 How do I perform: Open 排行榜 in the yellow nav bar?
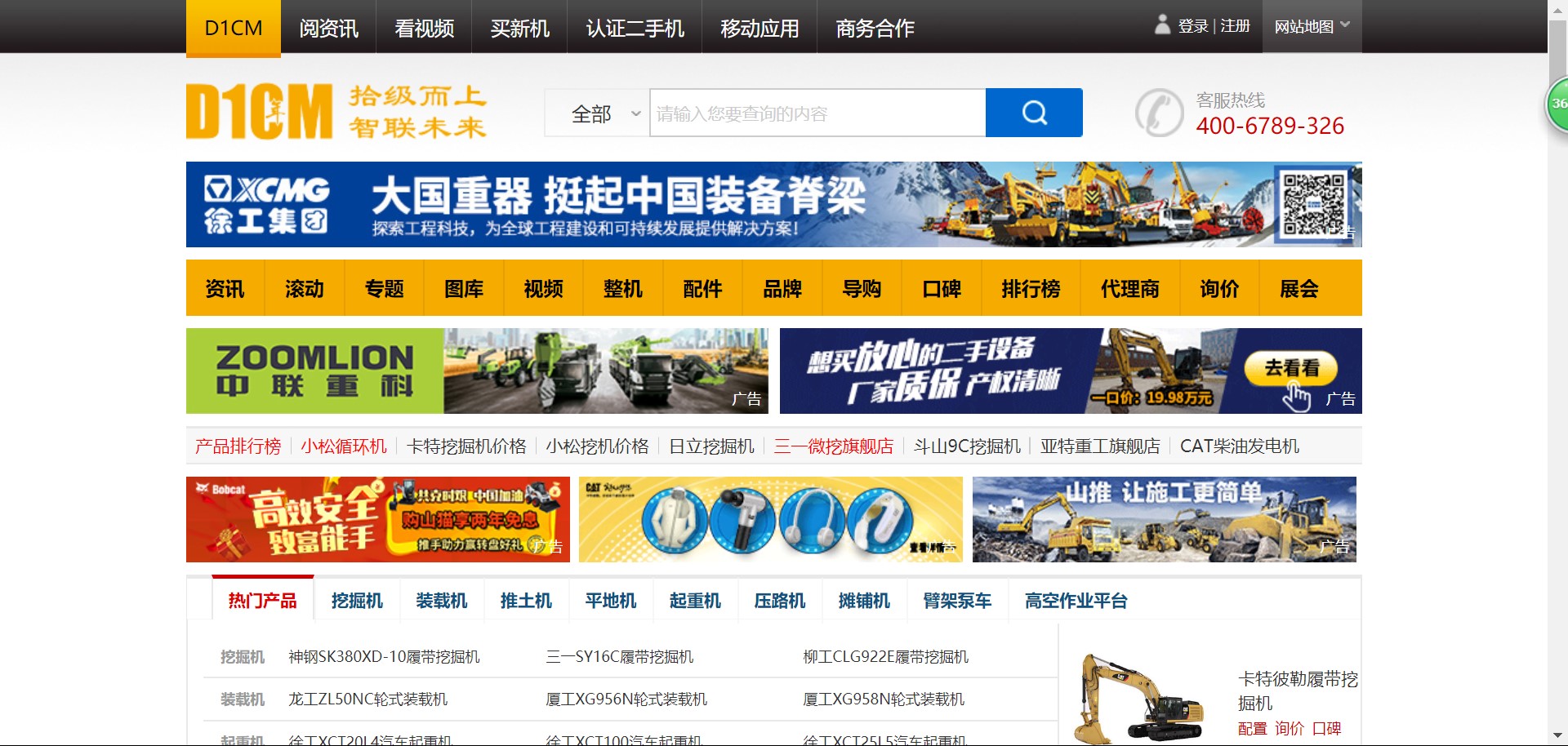[1031, 288]
